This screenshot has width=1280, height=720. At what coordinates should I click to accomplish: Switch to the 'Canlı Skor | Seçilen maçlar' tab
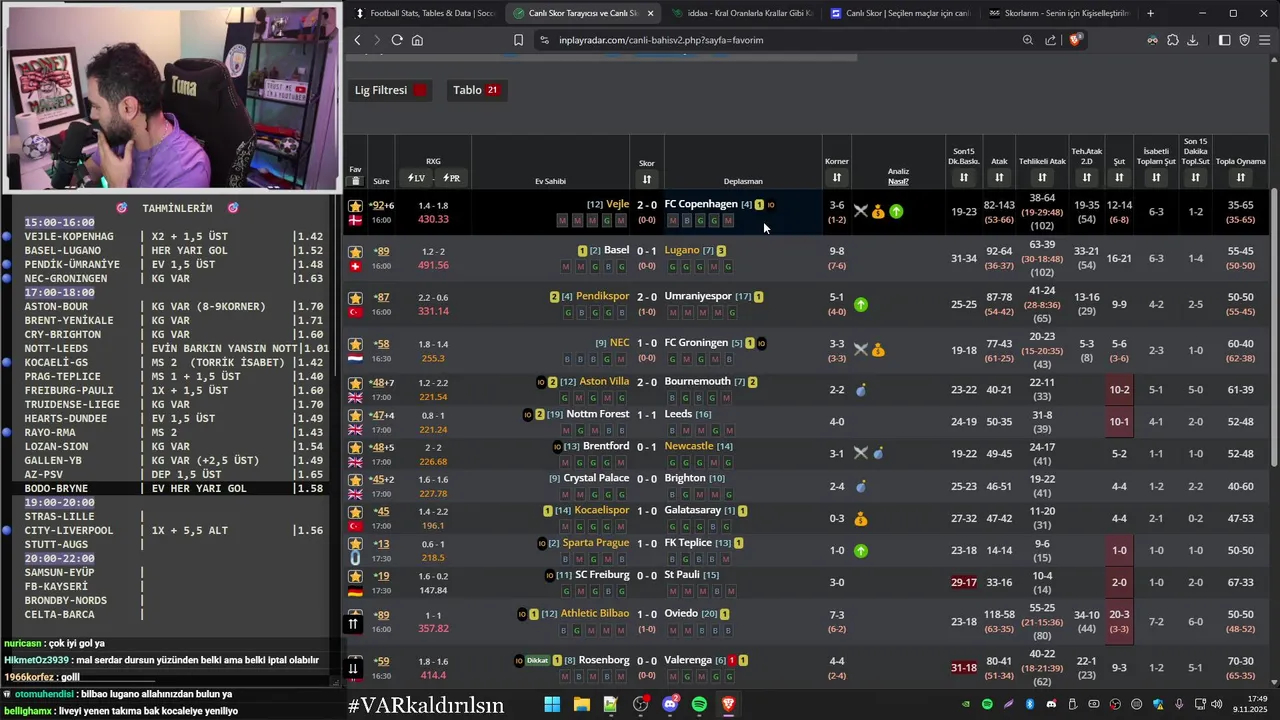pos(899,13)
